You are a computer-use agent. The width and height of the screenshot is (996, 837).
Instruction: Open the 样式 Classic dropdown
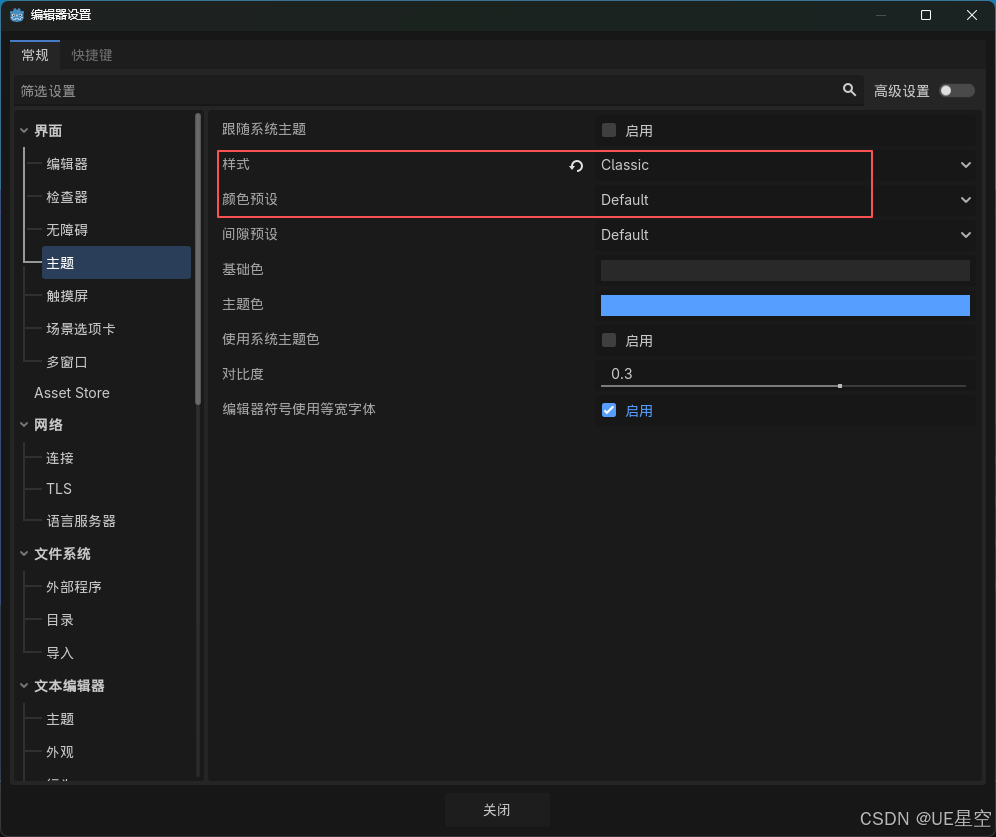(x=786, y=165)
